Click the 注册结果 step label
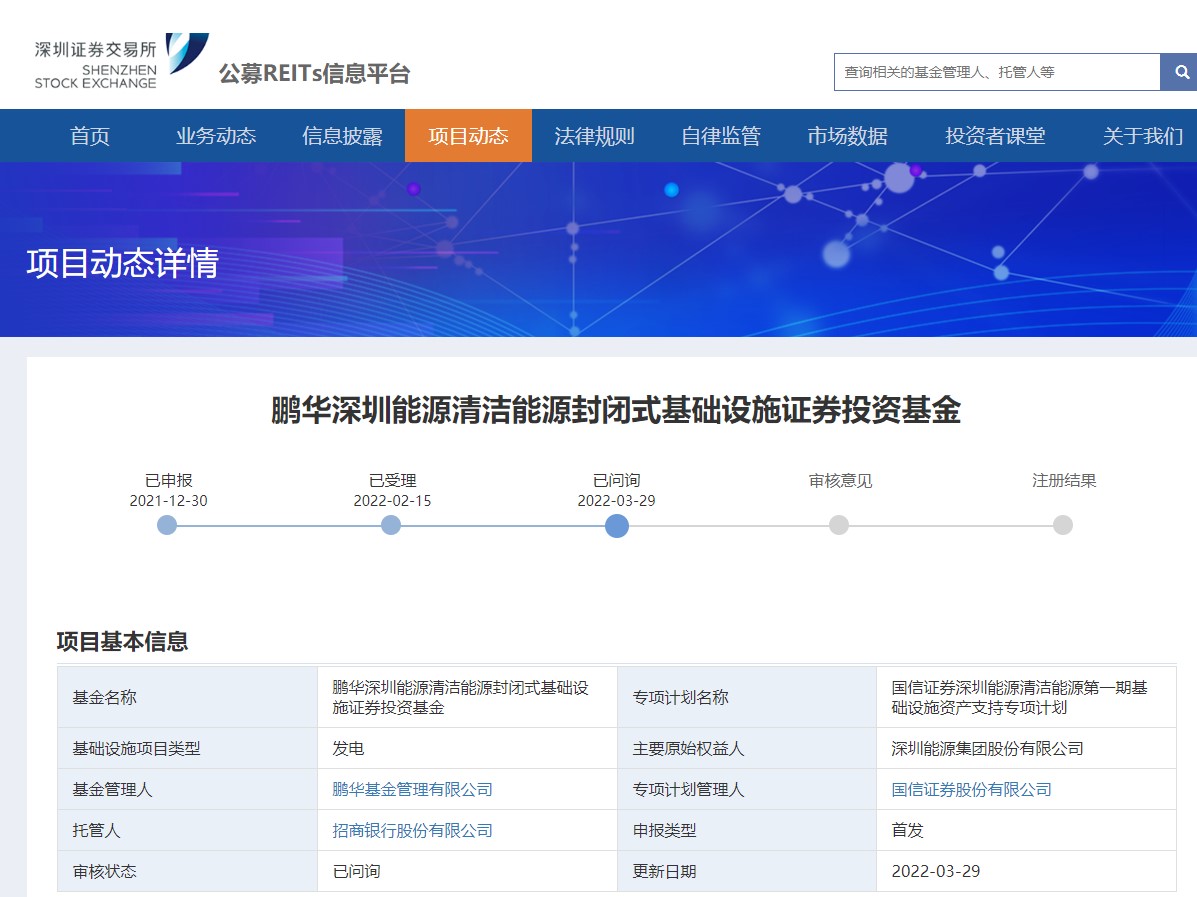Screen dimensions: 1197x897 [1064, 480]
